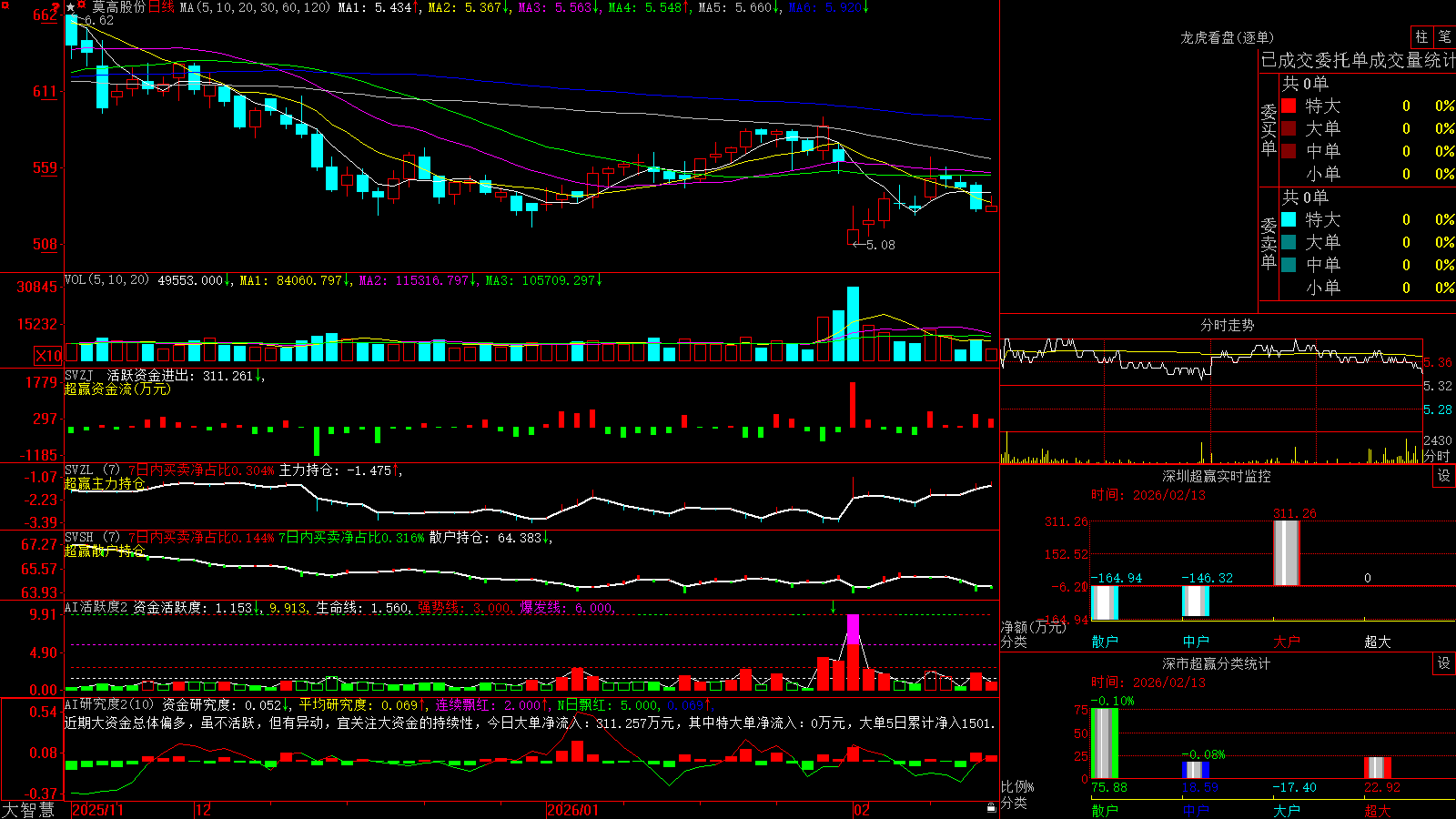
Task: Click the 分时走势 panel title
Action: pos(1227,325)
